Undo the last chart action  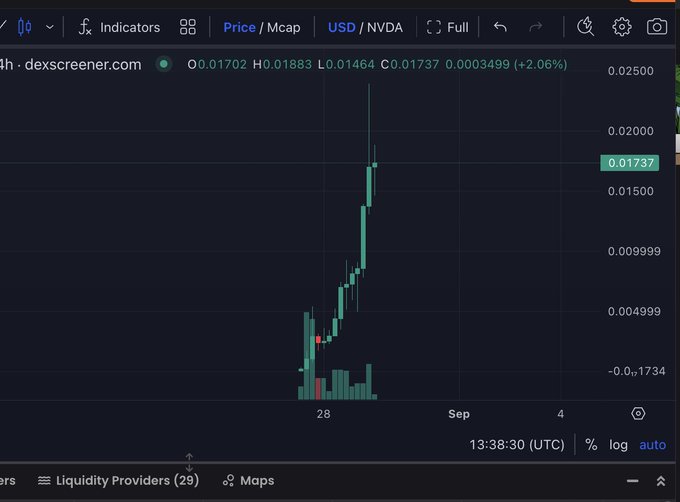[x=500, y=27]
